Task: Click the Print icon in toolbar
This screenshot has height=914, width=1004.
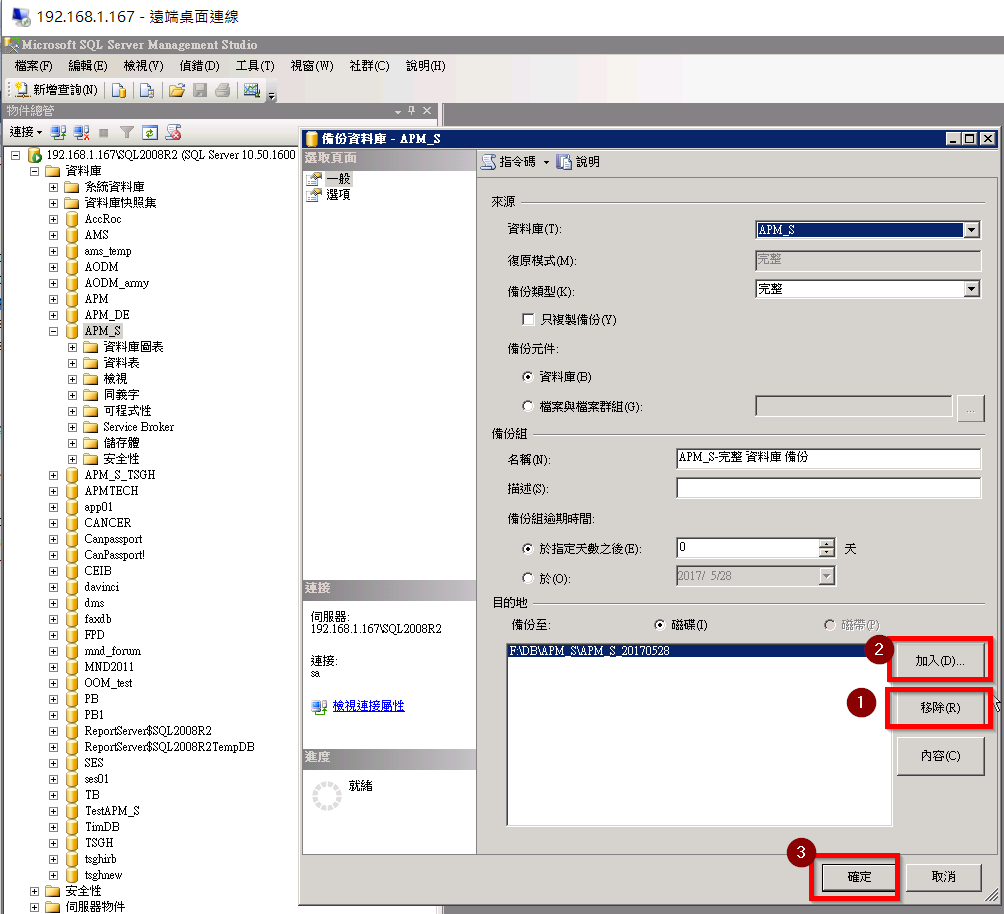Action: point(222,90)
